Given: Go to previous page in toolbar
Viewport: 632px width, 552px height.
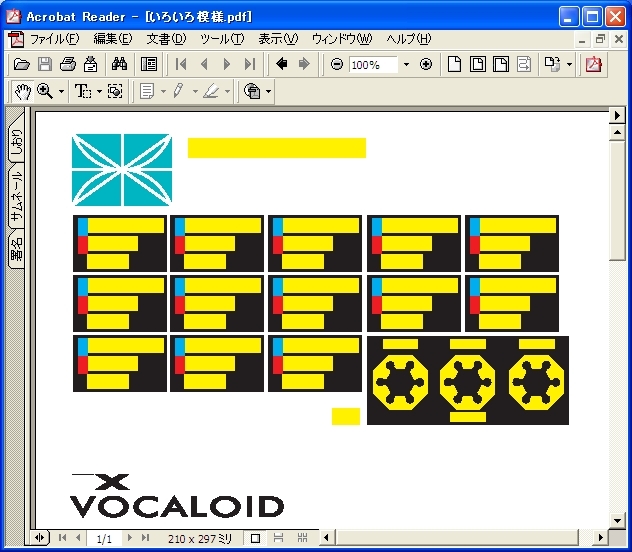Looking at the screenshot, I should tap(204, 64).
